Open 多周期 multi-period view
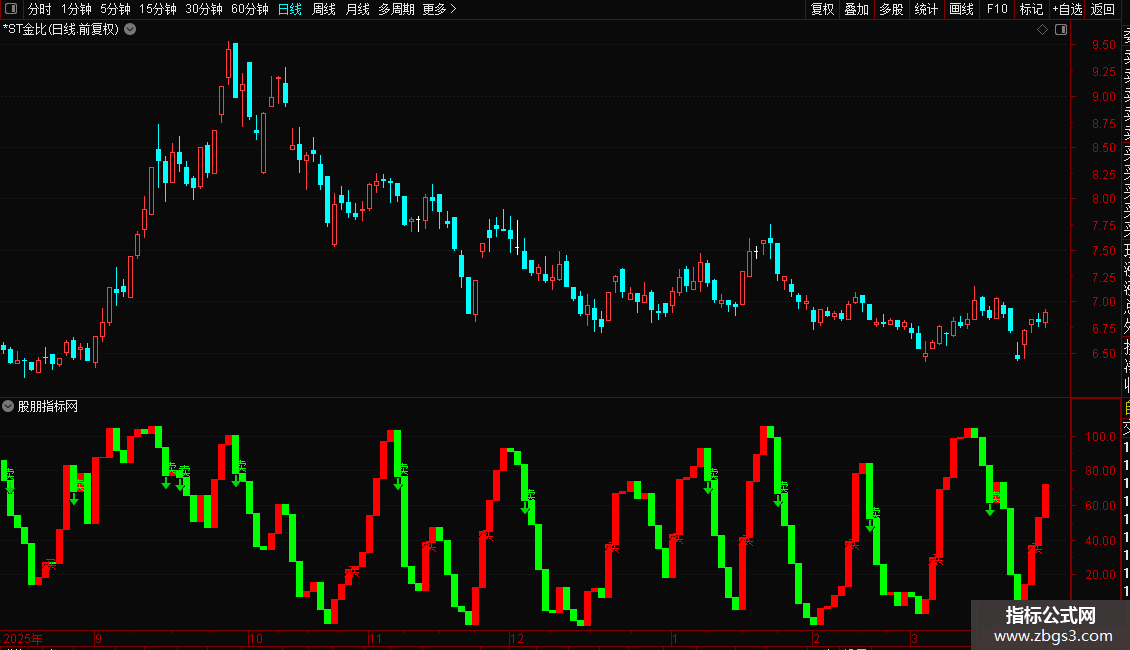Screen dimensions: 1130x650 396,9
